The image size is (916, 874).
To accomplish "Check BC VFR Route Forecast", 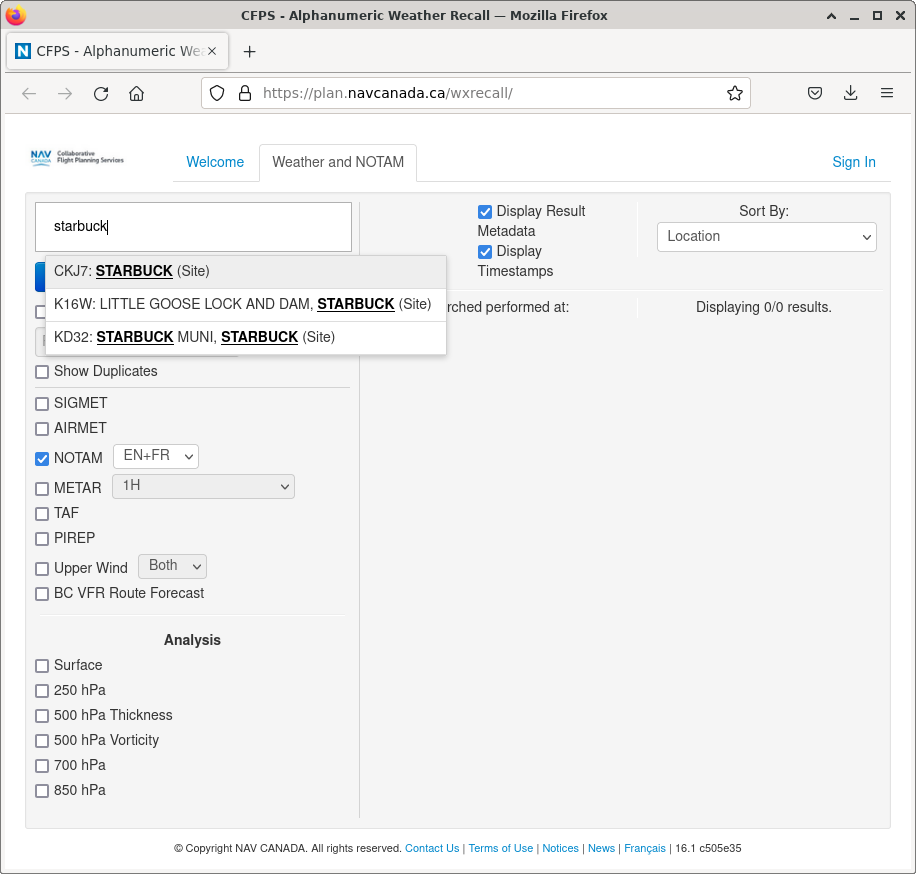I will coord(42,594).
